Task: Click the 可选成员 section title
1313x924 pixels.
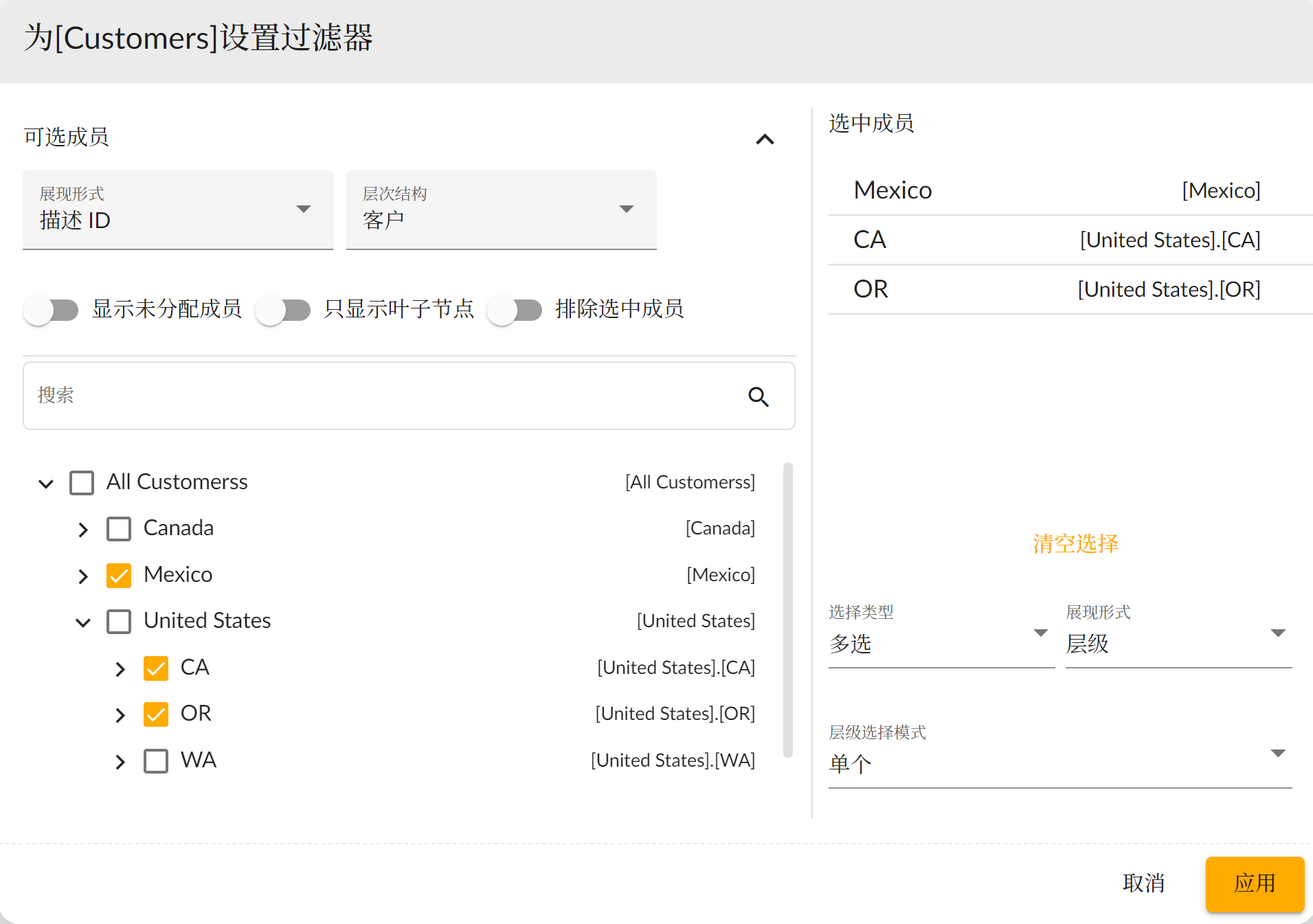Action: click(x=67, y=137)
